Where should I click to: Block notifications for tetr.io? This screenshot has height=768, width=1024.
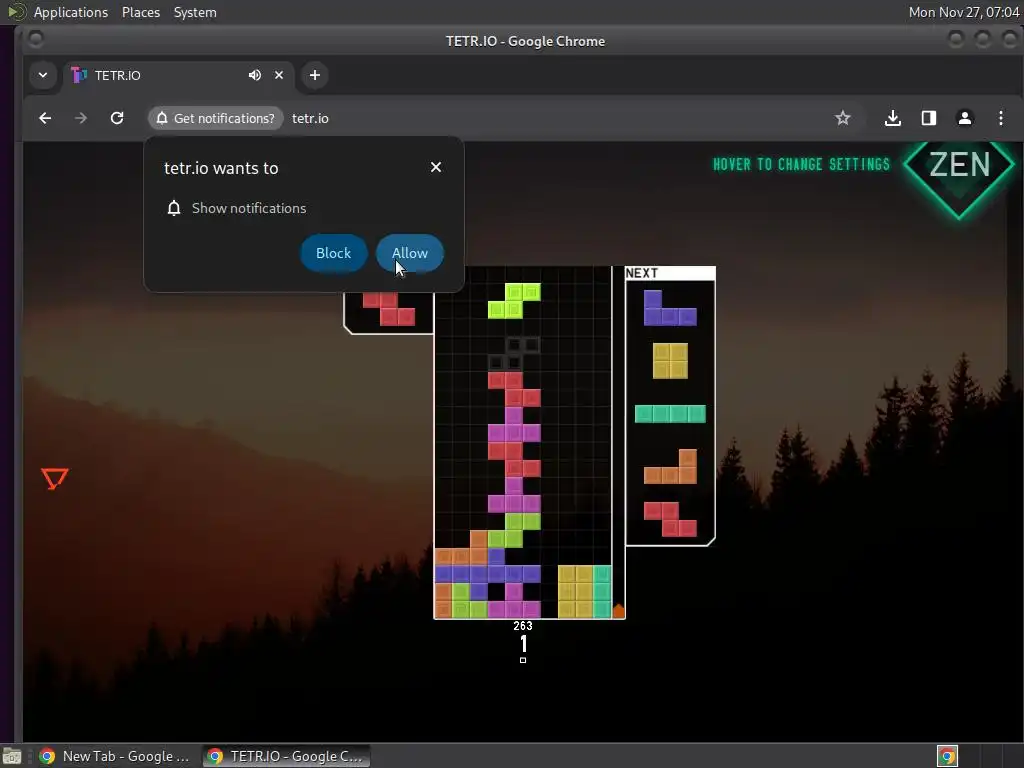pyautogui.click(x=333, y=253)
